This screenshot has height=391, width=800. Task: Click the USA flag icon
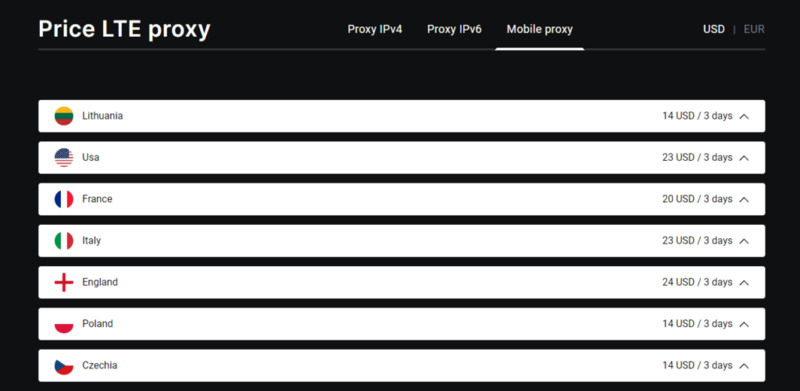point(64,157)
